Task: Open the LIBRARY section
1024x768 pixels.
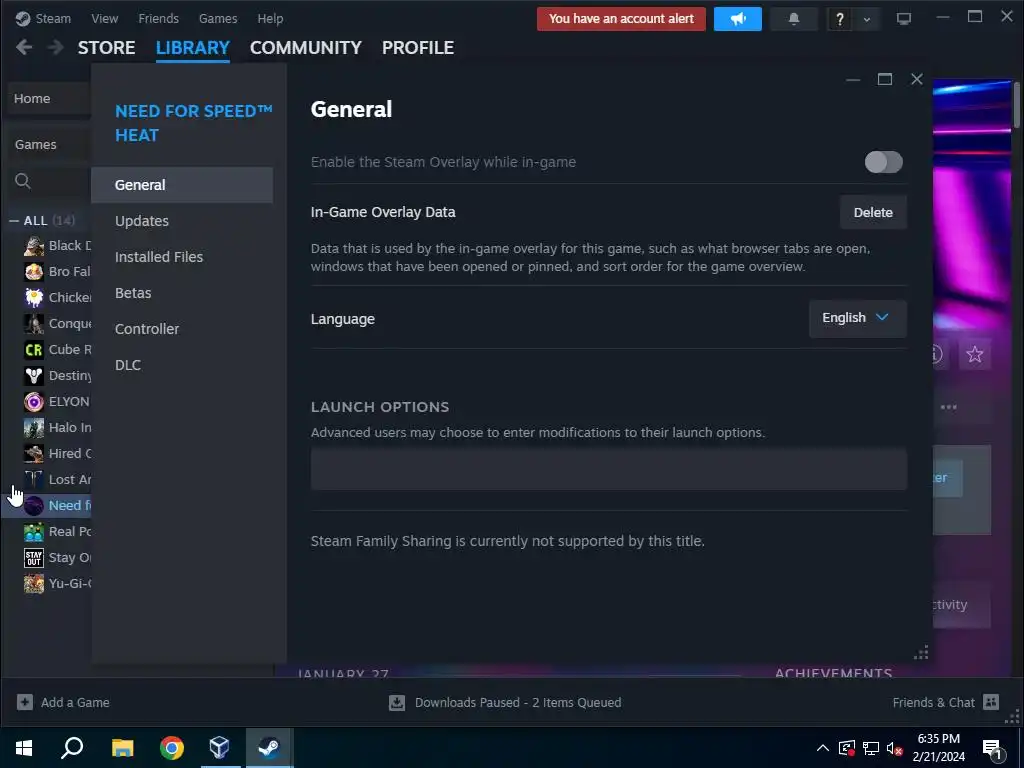Action: (x=193, y=48)
